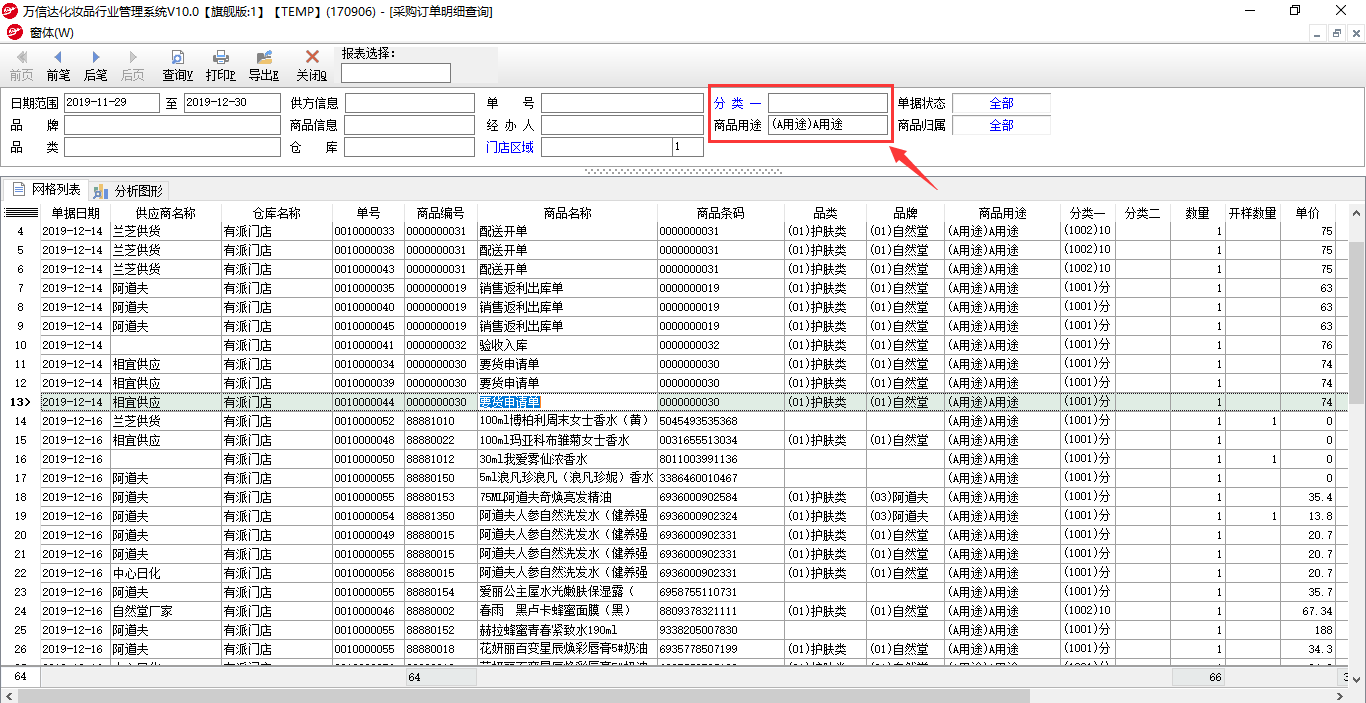Click 验收入库 product name in row 10
Image resolution: width=1366 pixels, height=703 pixels.
[567, 345]
